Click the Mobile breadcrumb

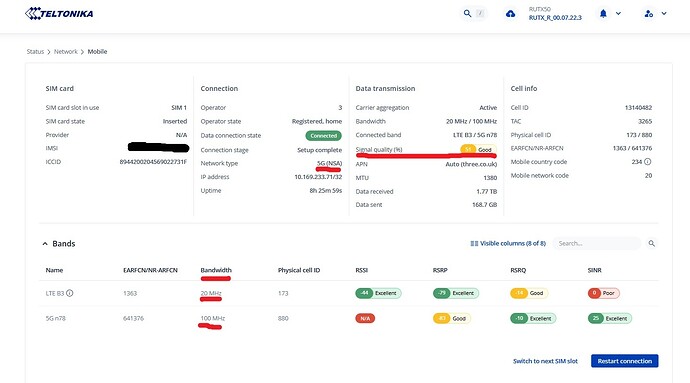point(97,52)
